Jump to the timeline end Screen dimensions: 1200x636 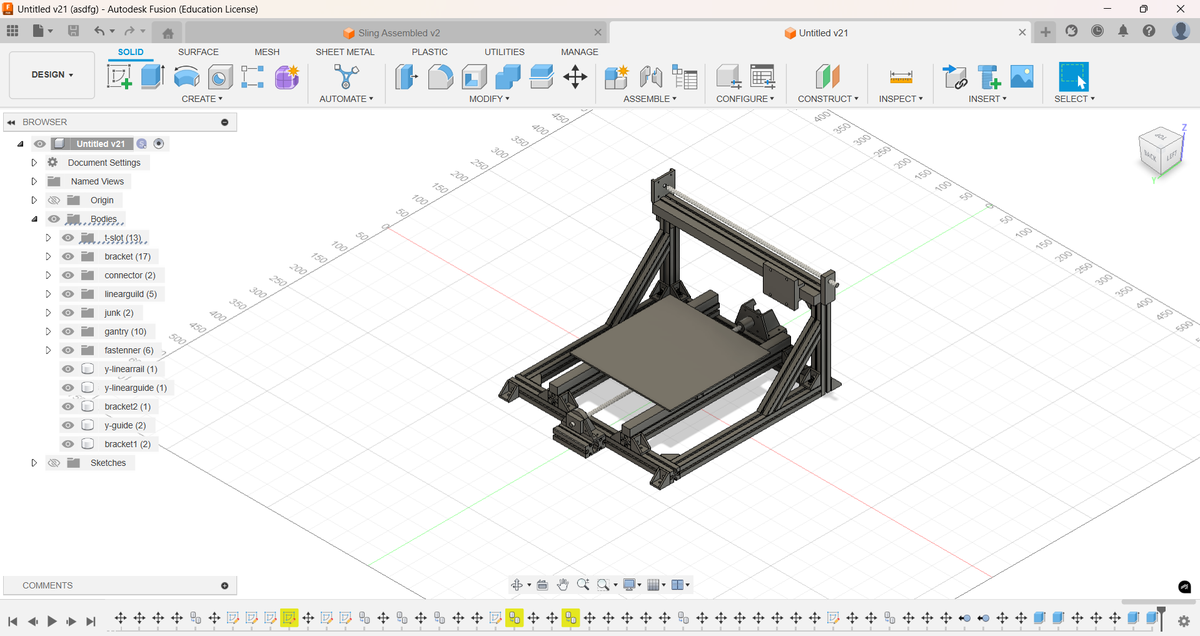(x=91, y=621)
